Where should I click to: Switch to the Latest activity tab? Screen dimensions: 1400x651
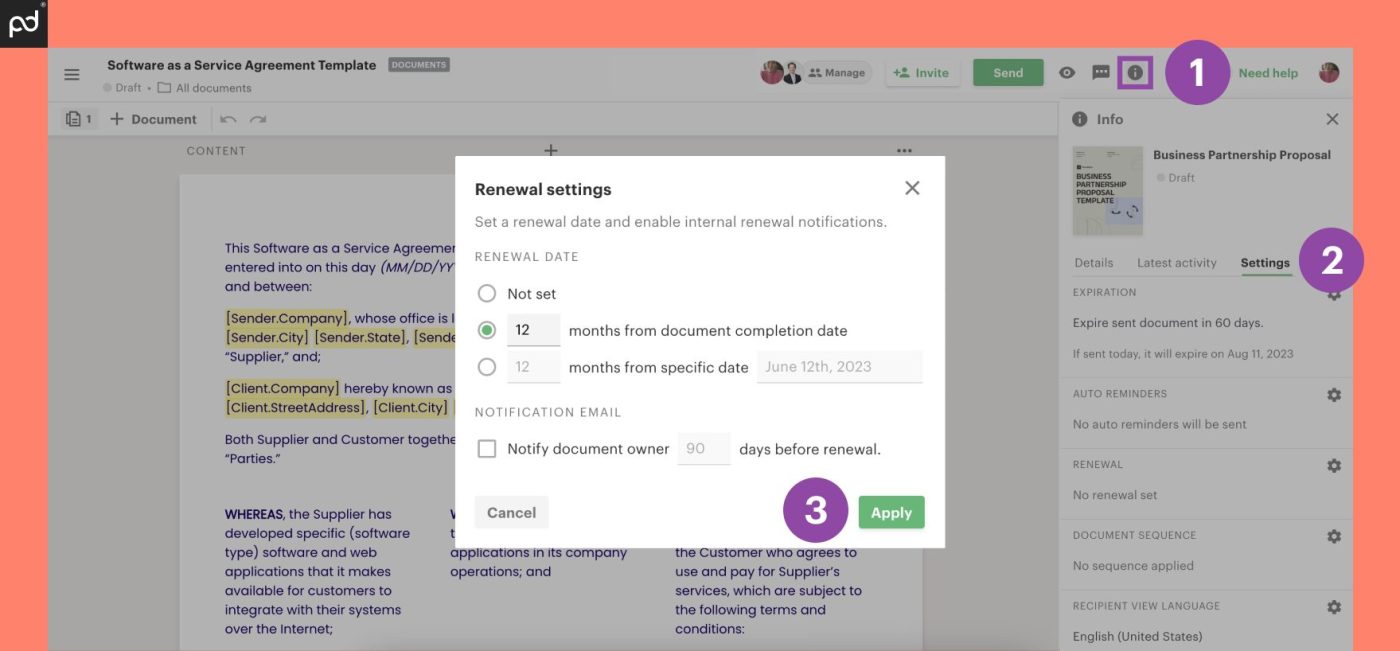(x=1176, y=263)
